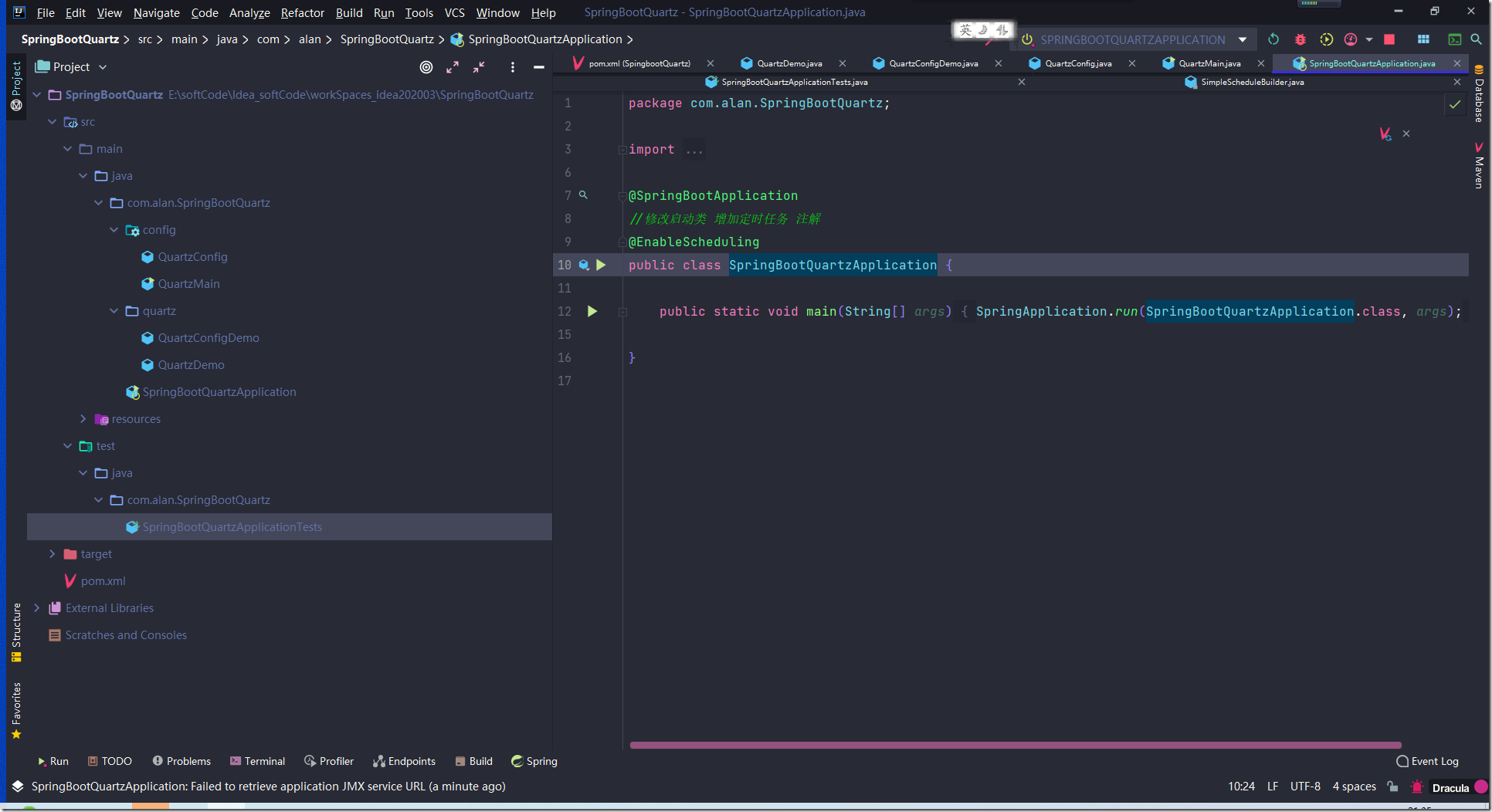Click the inspection checkmark indicator

pyautogui.click(x=1455, y=104)
